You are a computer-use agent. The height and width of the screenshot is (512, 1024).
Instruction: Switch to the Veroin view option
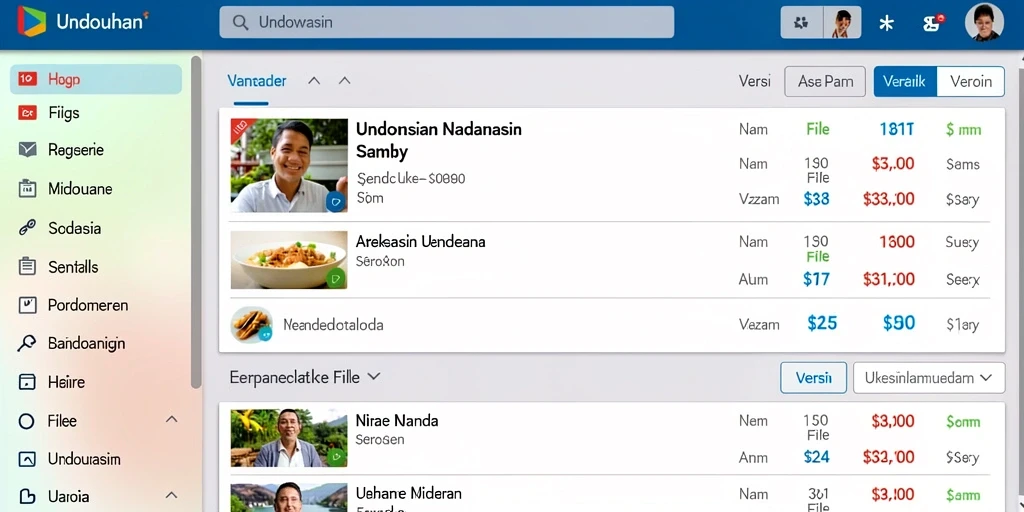click(970, 82)
